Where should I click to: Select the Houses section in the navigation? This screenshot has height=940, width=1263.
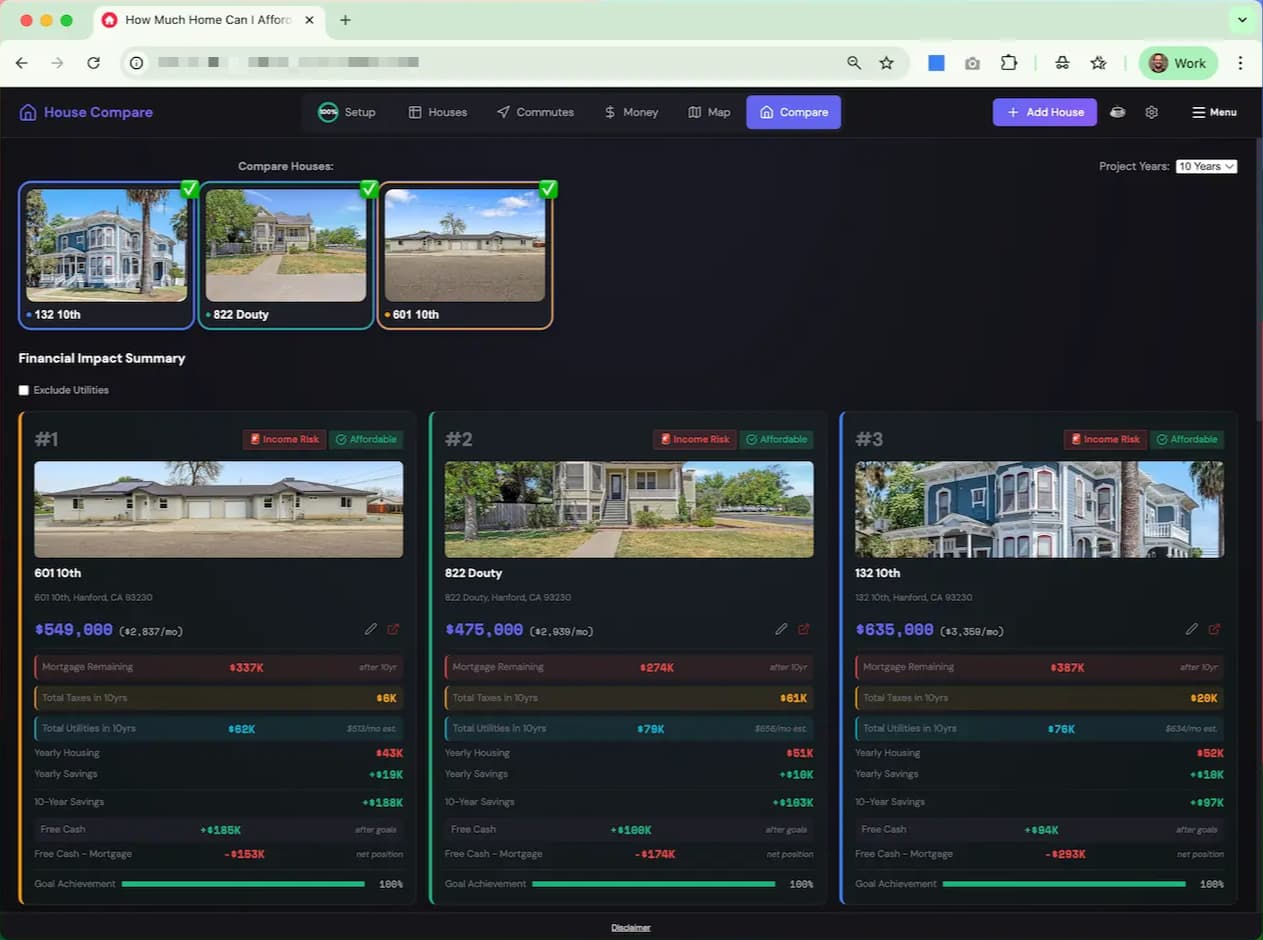[x=437, y=112]
